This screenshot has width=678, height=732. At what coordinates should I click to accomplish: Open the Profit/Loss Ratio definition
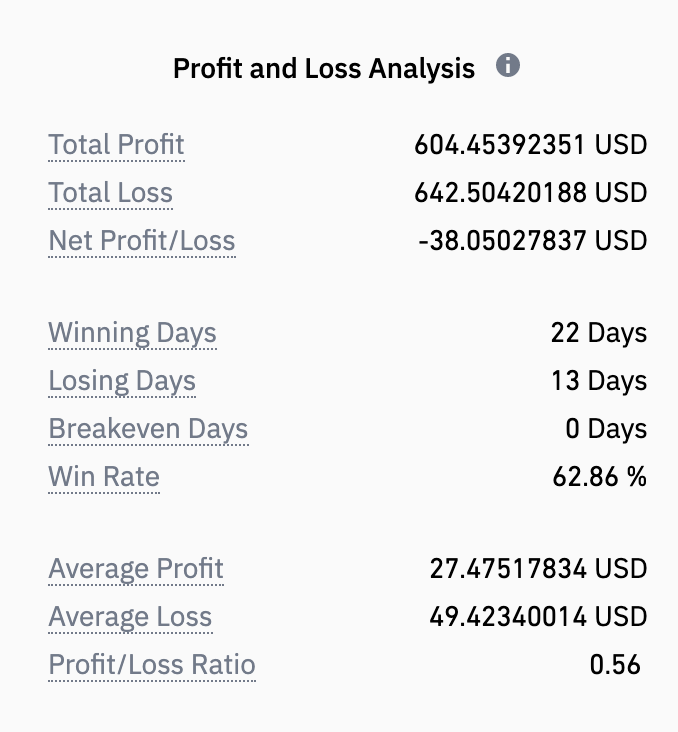[152, 664]
